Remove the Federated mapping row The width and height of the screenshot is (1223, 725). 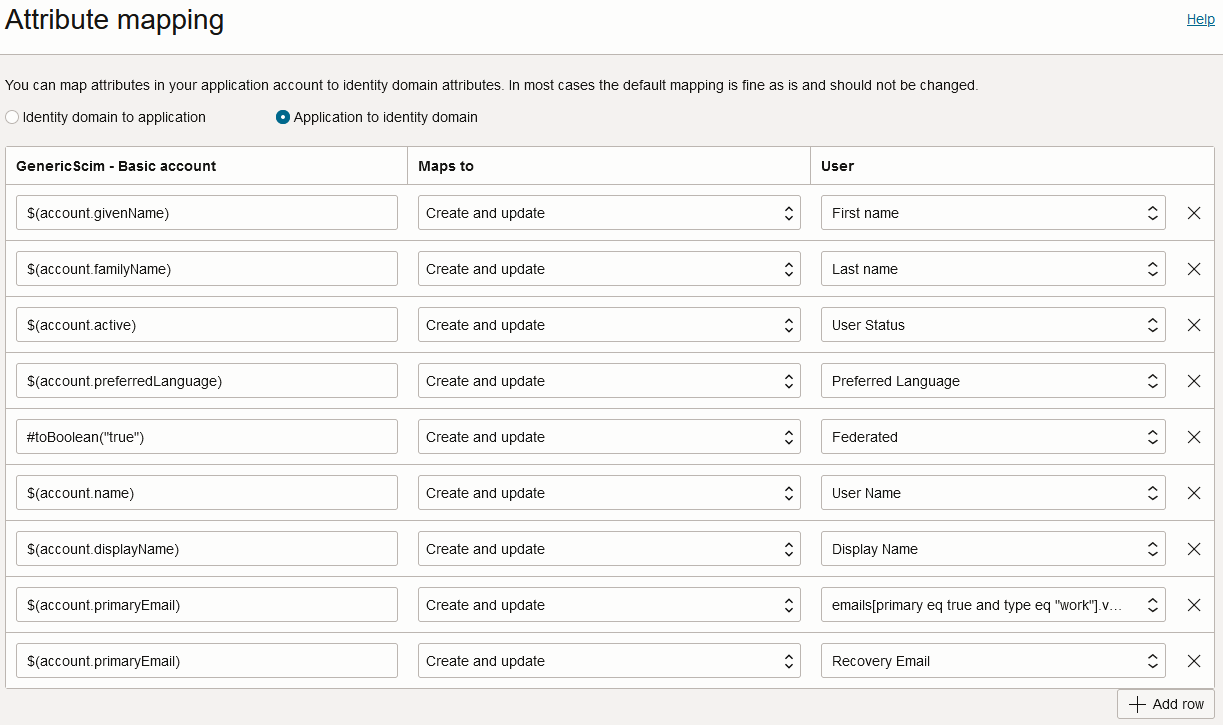[x=1193, y=437]
